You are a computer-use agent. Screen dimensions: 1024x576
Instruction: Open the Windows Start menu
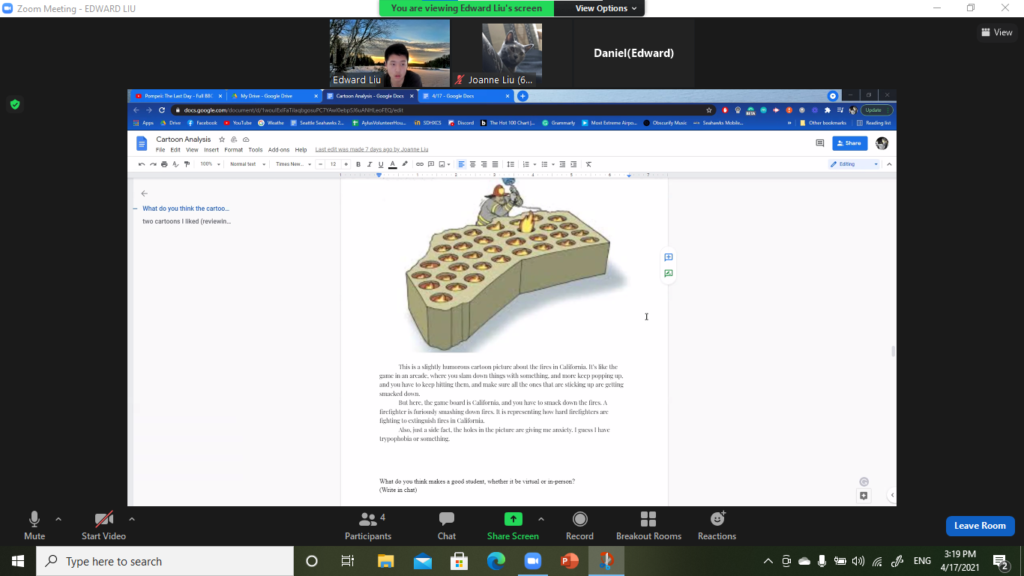(18, 561)
